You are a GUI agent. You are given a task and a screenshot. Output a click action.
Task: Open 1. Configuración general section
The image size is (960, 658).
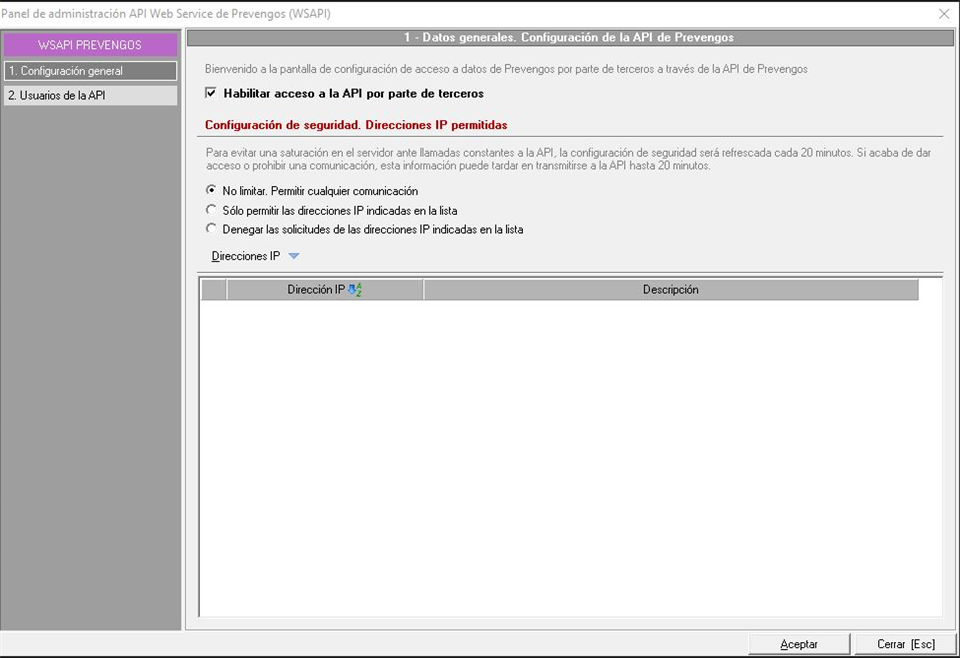(90, 71)
